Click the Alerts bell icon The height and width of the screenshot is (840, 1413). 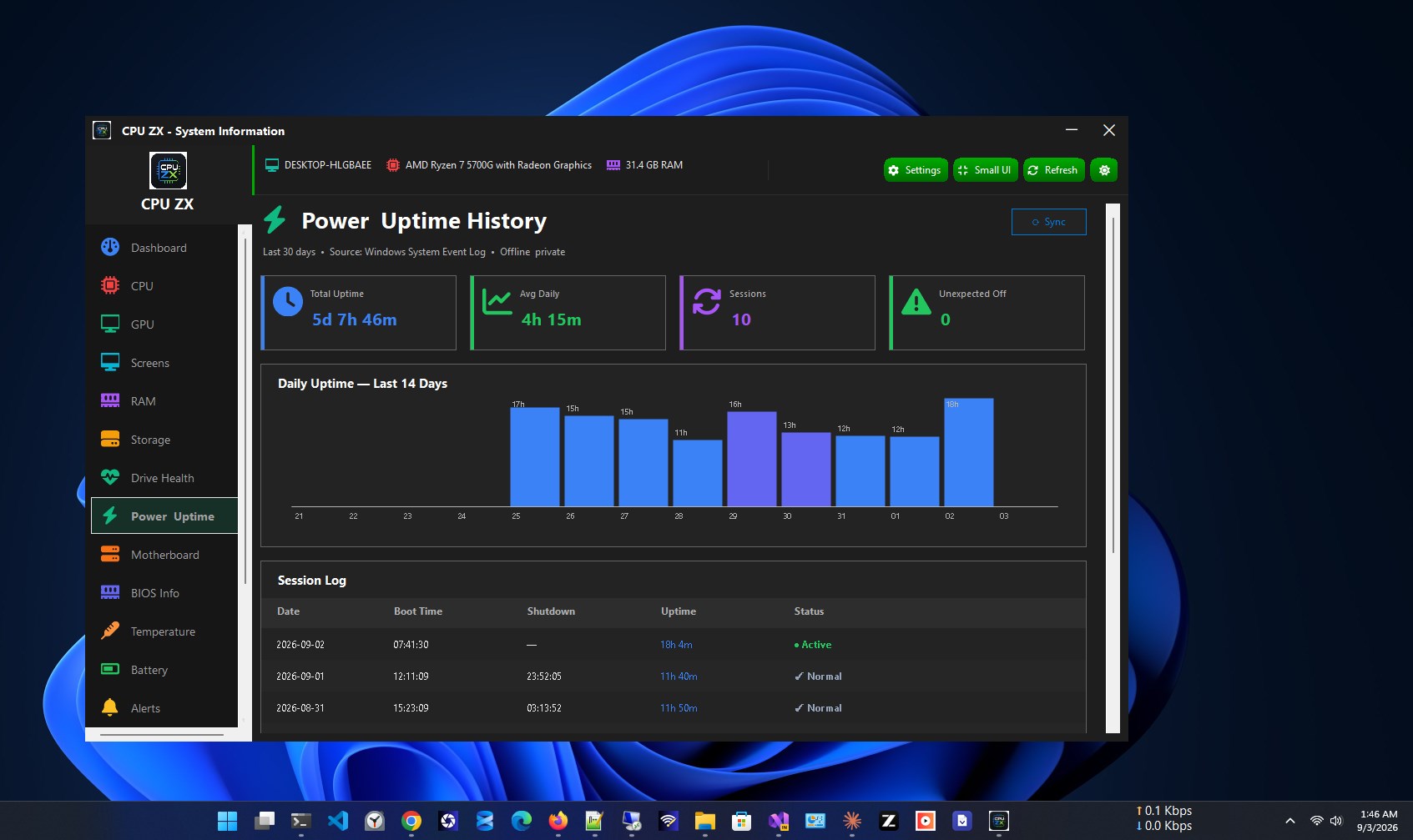[x=110, y=707]
